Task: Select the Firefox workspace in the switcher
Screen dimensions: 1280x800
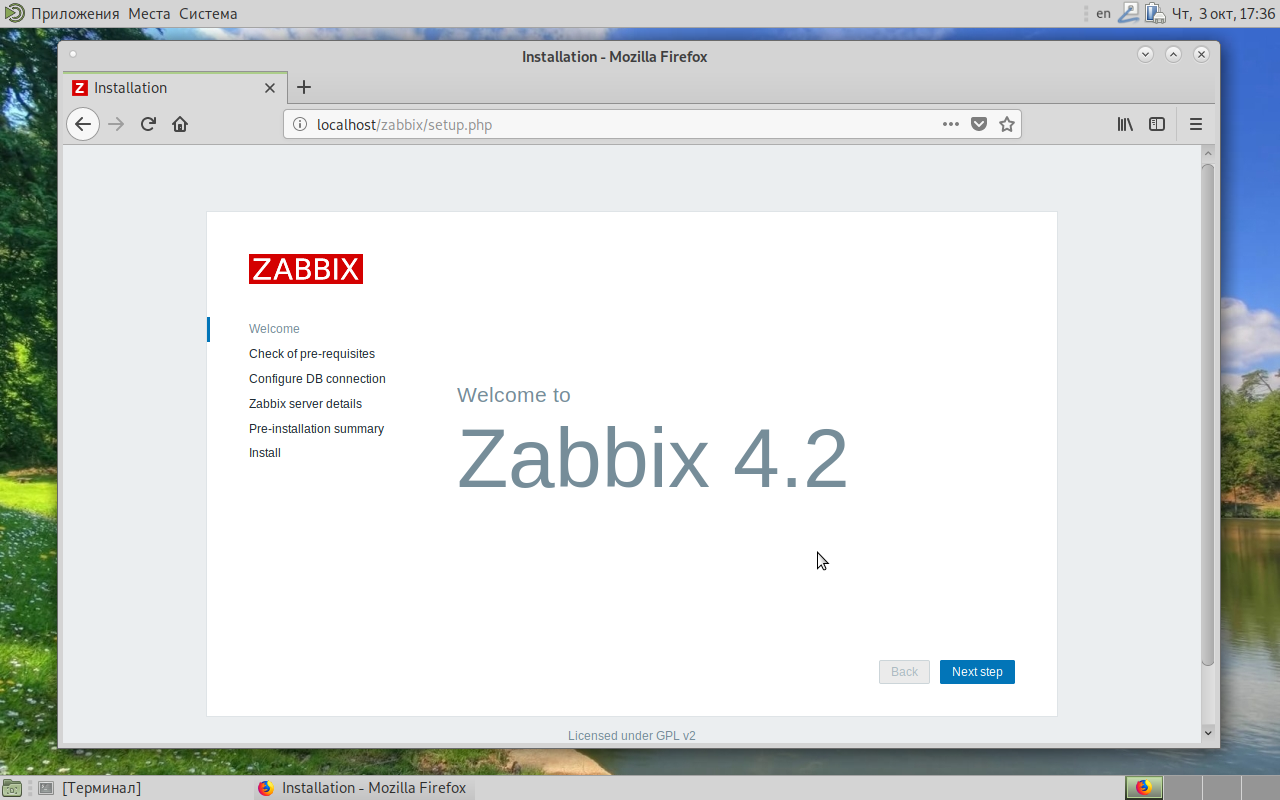Action: tap(1143, 788)
